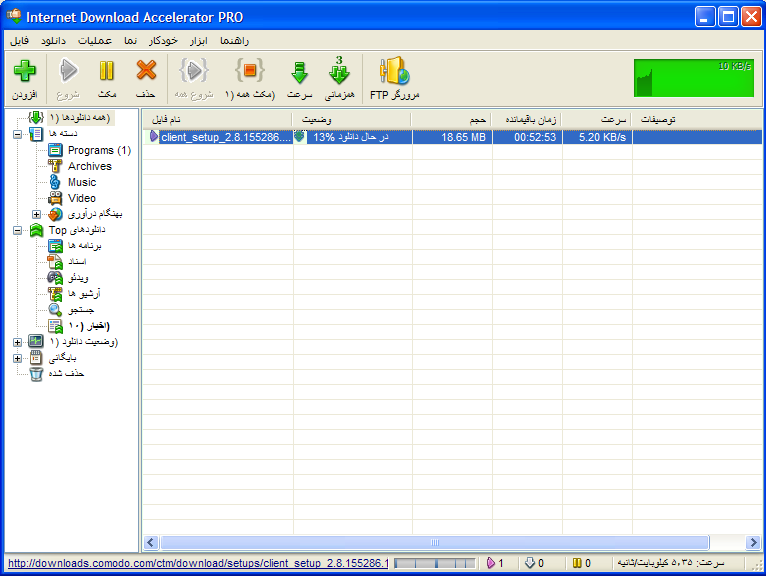This screenshot has width=766, height=576.
Task: Expand the update globe tree node
Action: [37, 214]
